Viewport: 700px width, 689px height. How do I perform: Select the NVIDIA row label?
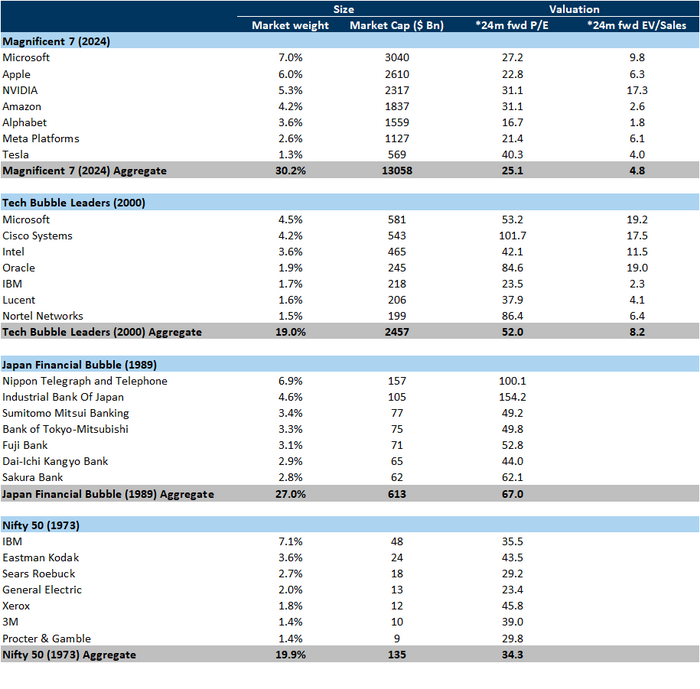(x=20, y=90)
